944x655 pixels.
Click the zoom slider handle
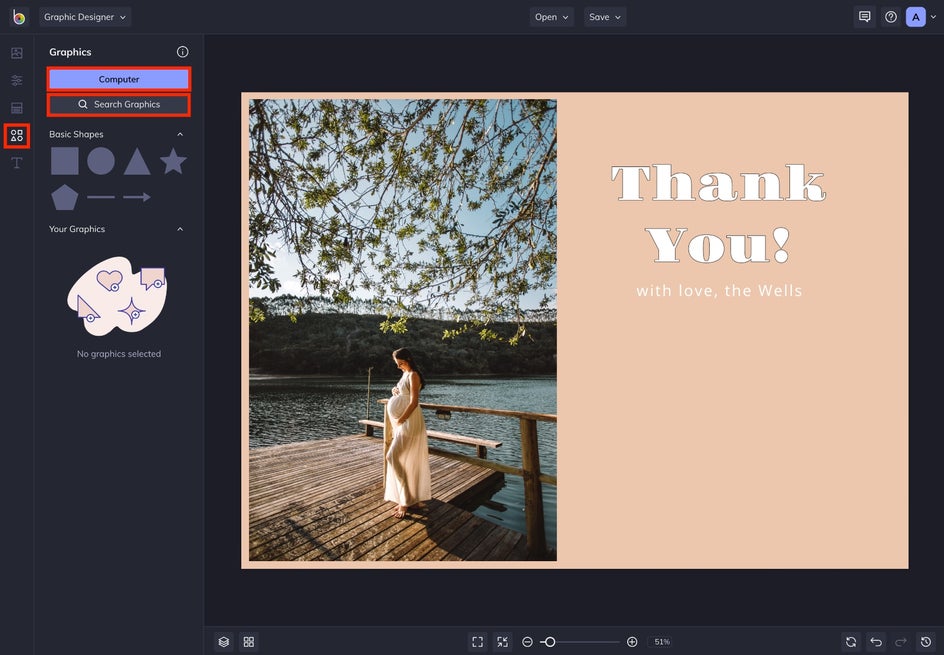coord(549,642)
